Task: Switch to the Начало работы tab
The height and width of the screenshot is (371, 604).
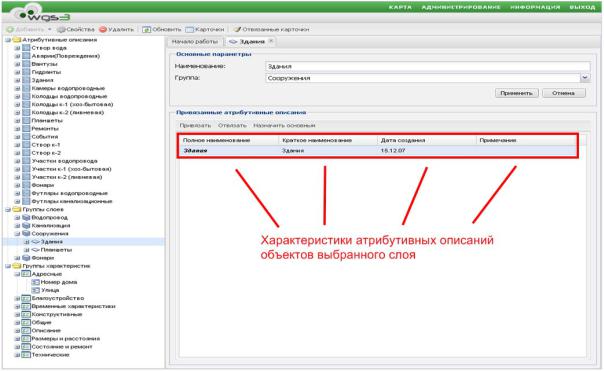Action: point(195,41)
